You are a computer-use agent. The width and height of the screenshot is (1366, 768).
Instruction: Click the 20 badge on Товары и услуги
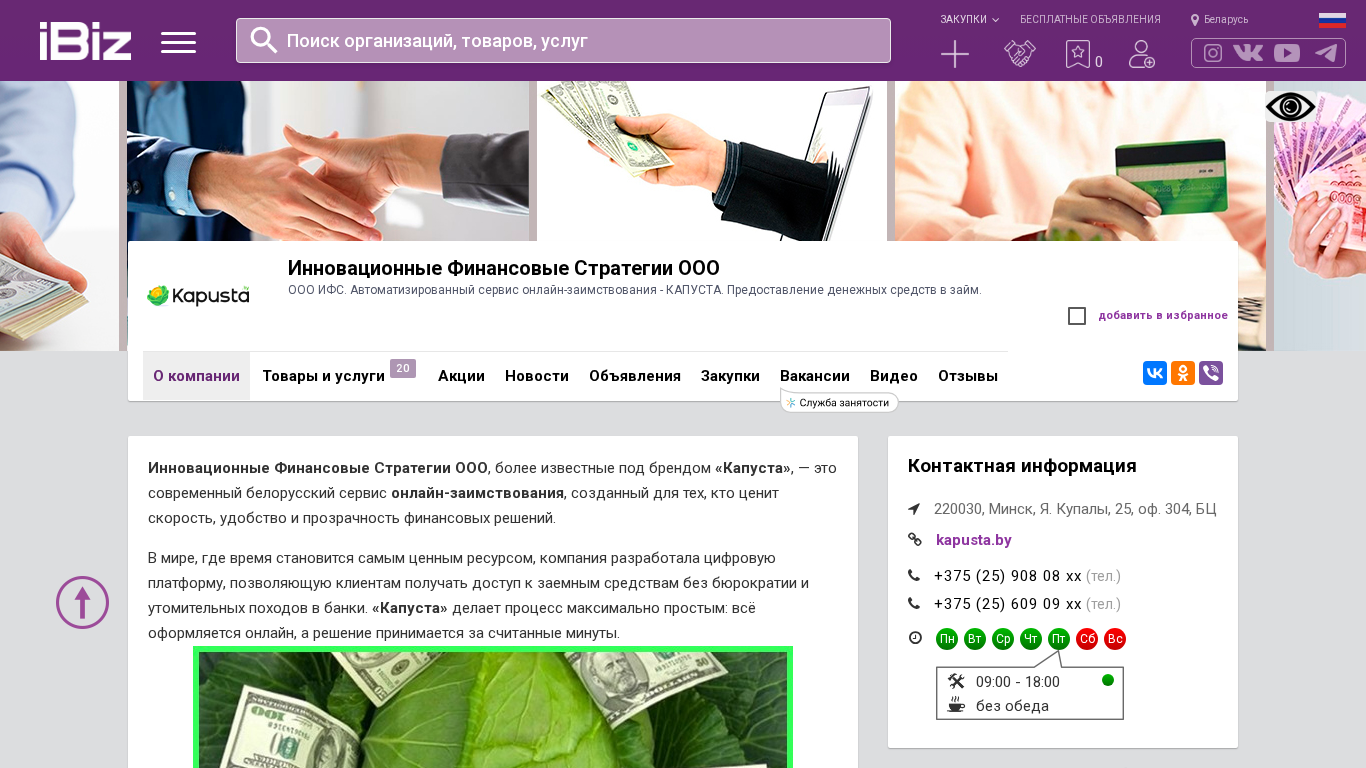403,368
